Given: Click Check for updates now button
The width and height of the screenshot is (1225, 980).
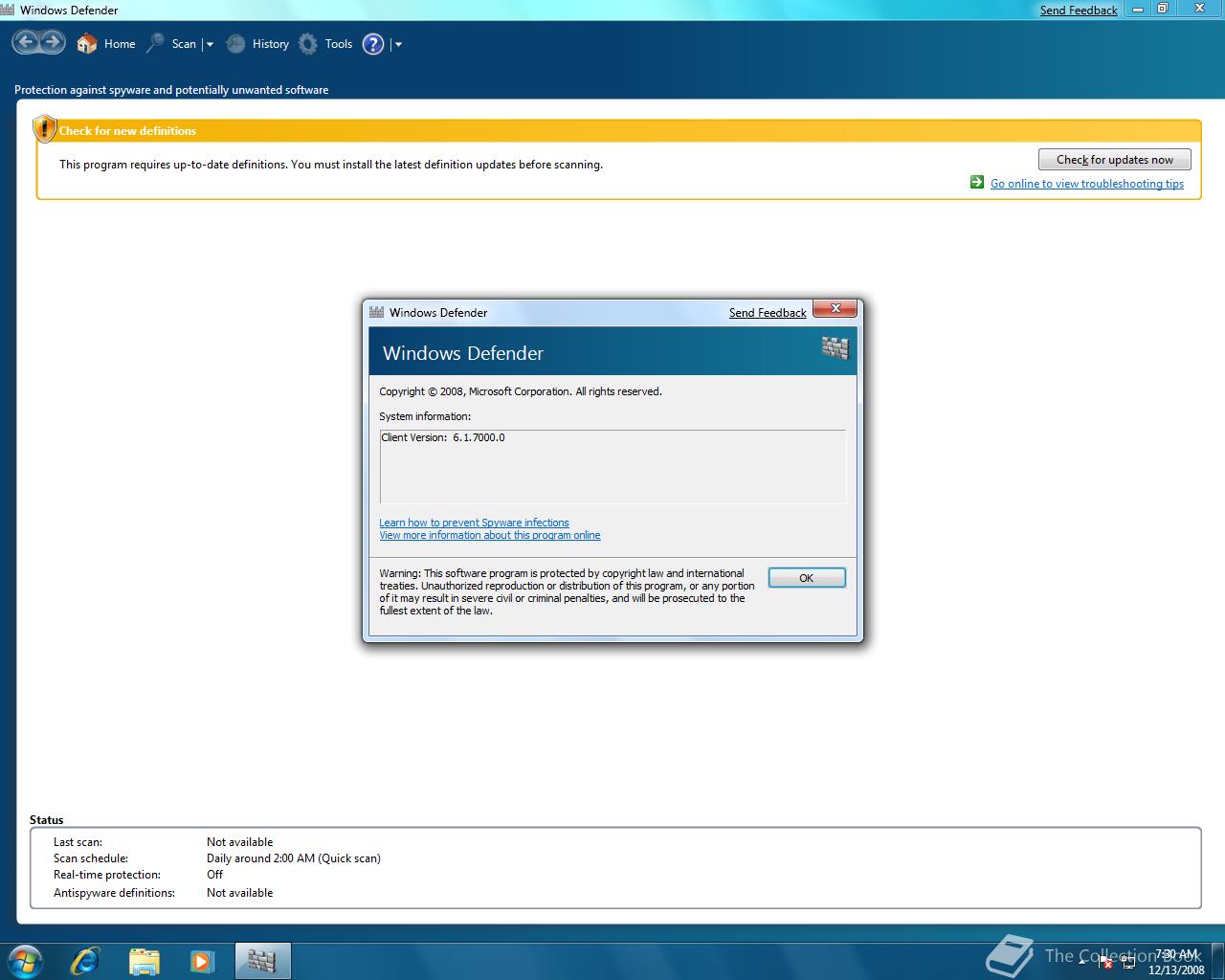Looking at the screenshot, I should [x=1115, y=160].
